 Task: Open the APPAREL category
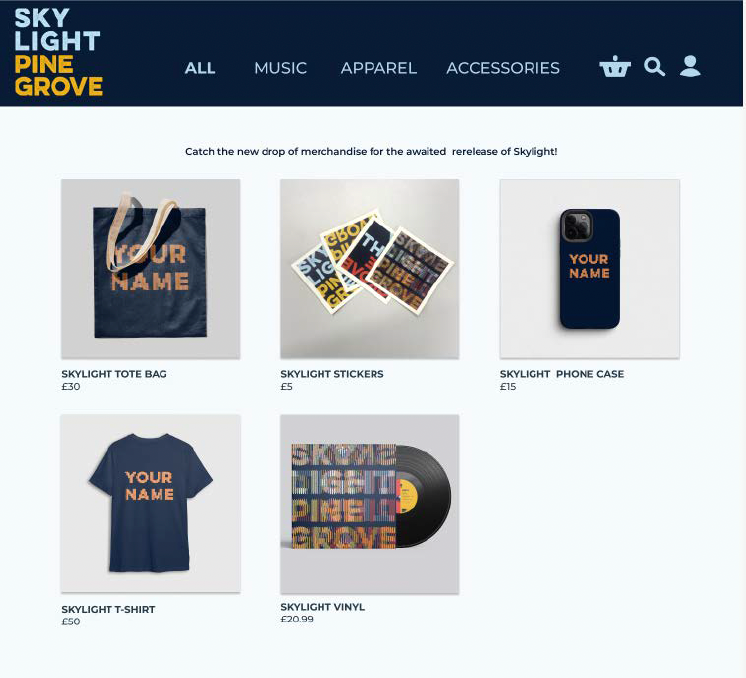(379, 68)
